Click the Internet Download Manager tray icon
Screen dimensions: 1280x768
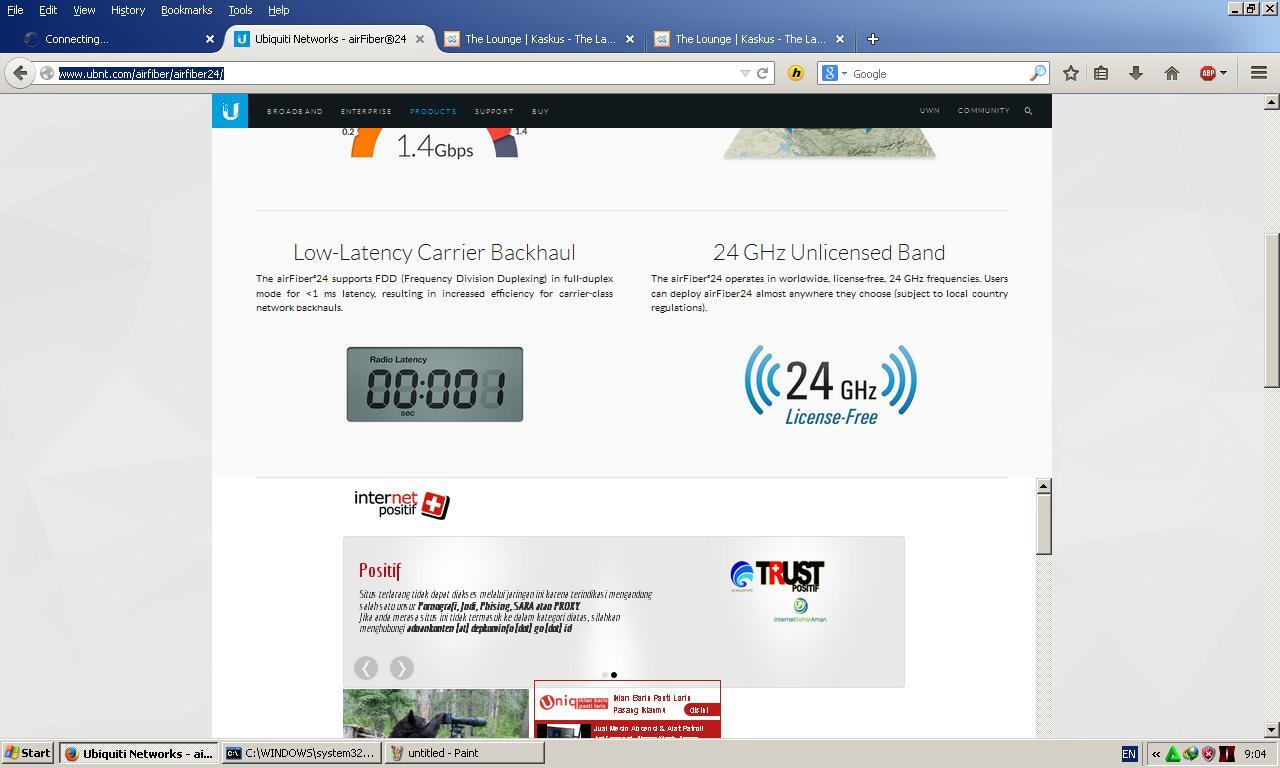coord(1190,754)
